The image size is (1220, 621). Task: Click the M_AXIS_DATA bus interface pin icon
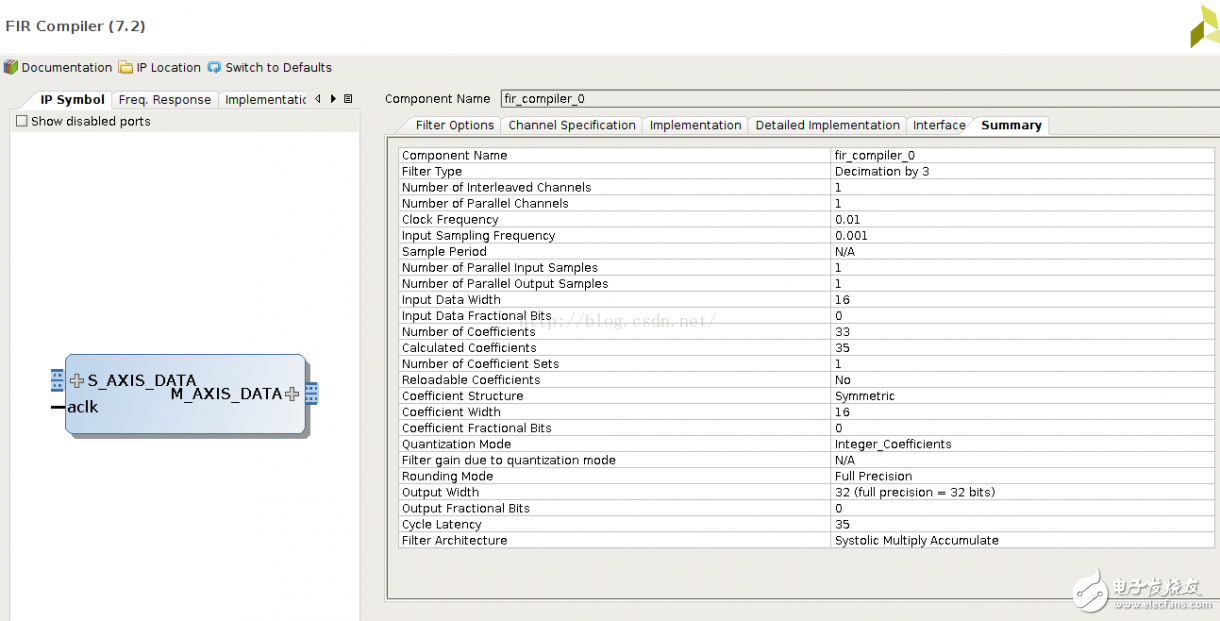[x=312, y=393]
